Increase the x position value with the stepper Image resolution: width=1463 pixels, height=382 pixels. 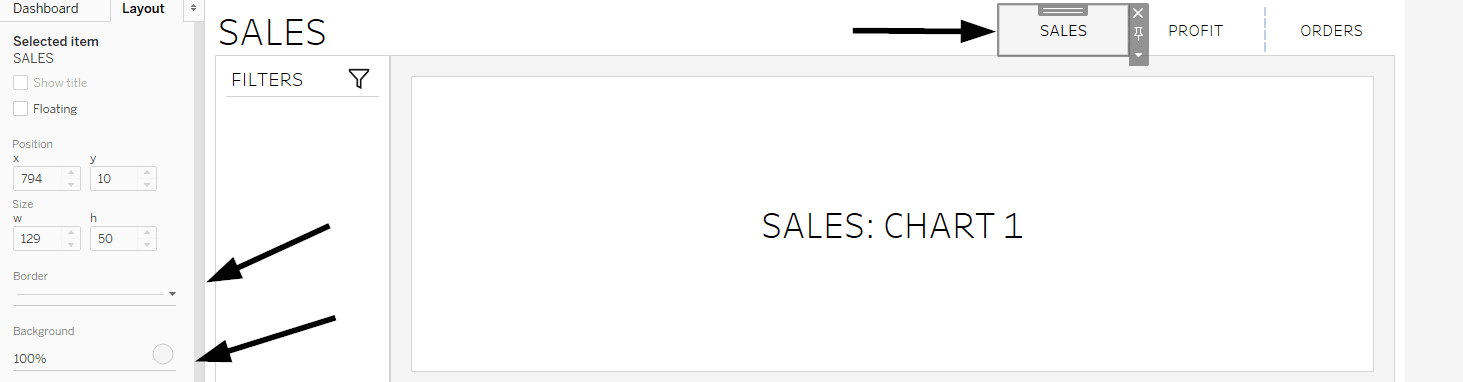(x=70, y=173)
